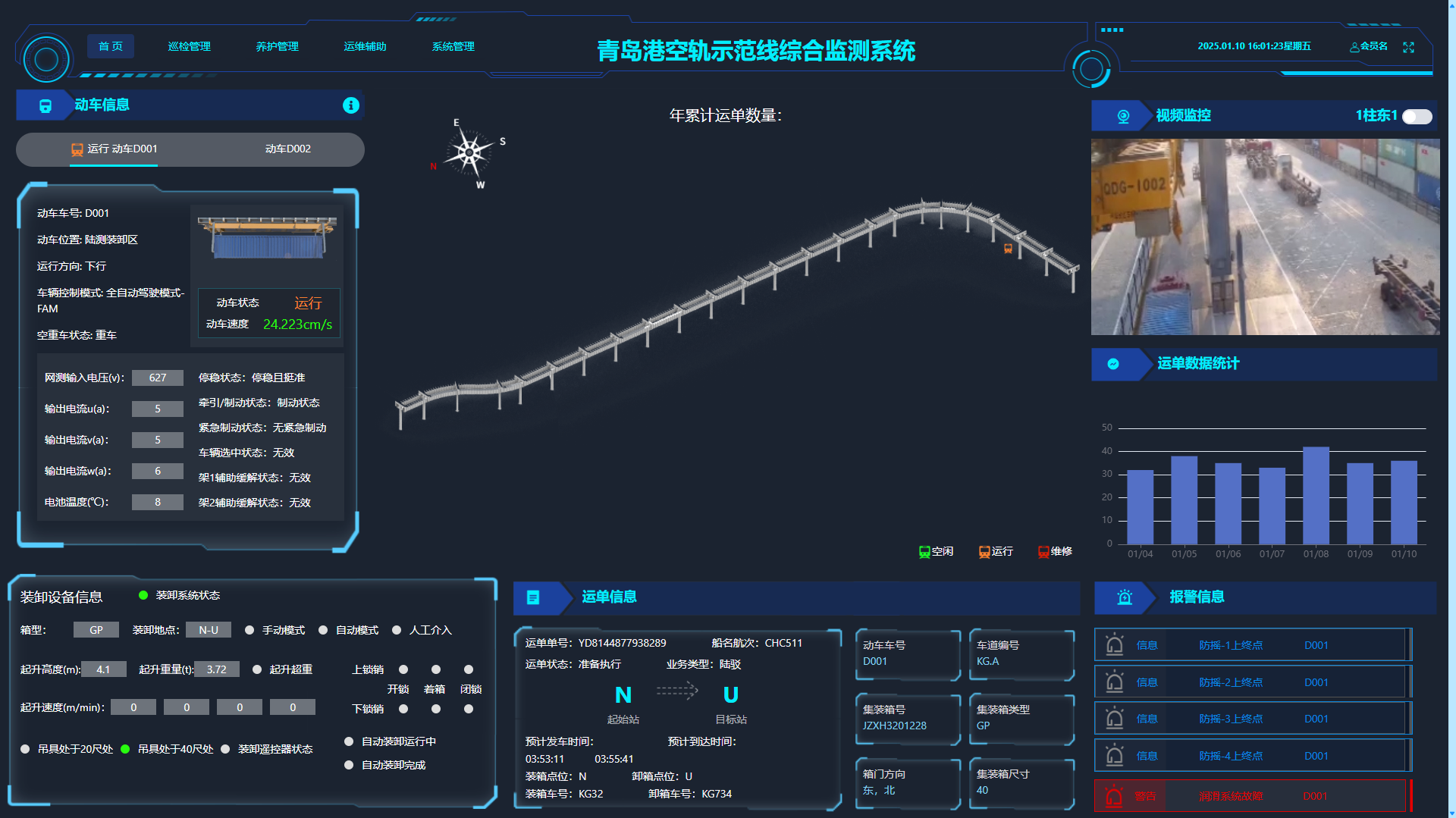Click the camera icon in 视频监控 header

tap(1123, 116)
